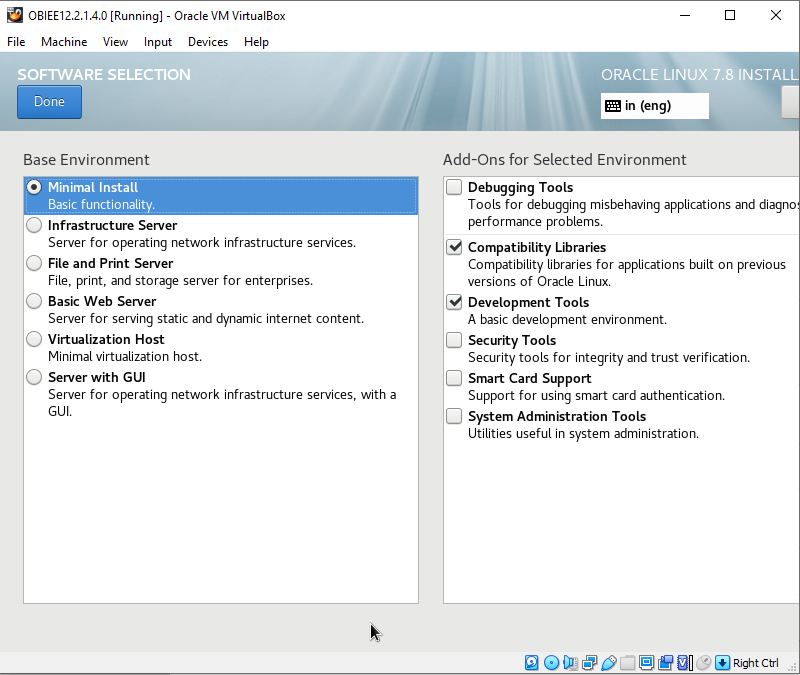Choose the Basic Web Server option

[35, 301]
